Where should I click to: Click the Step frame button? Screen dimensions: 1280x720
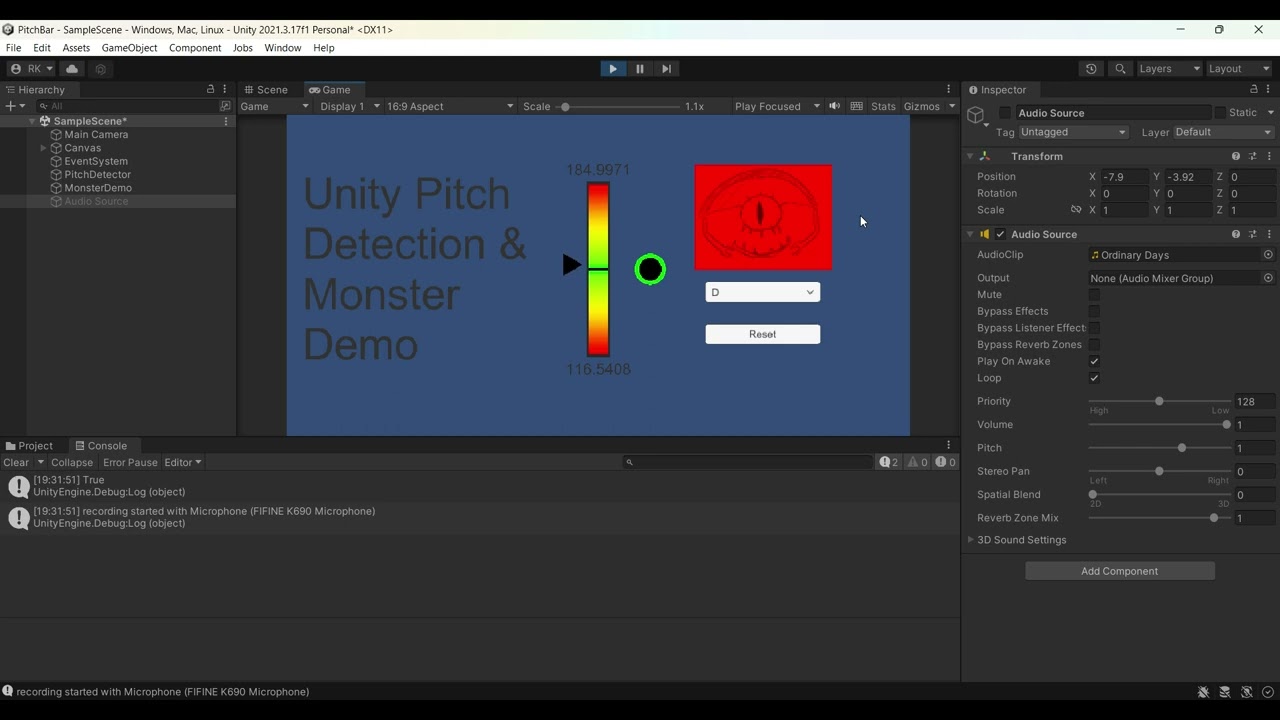point(667,69)
